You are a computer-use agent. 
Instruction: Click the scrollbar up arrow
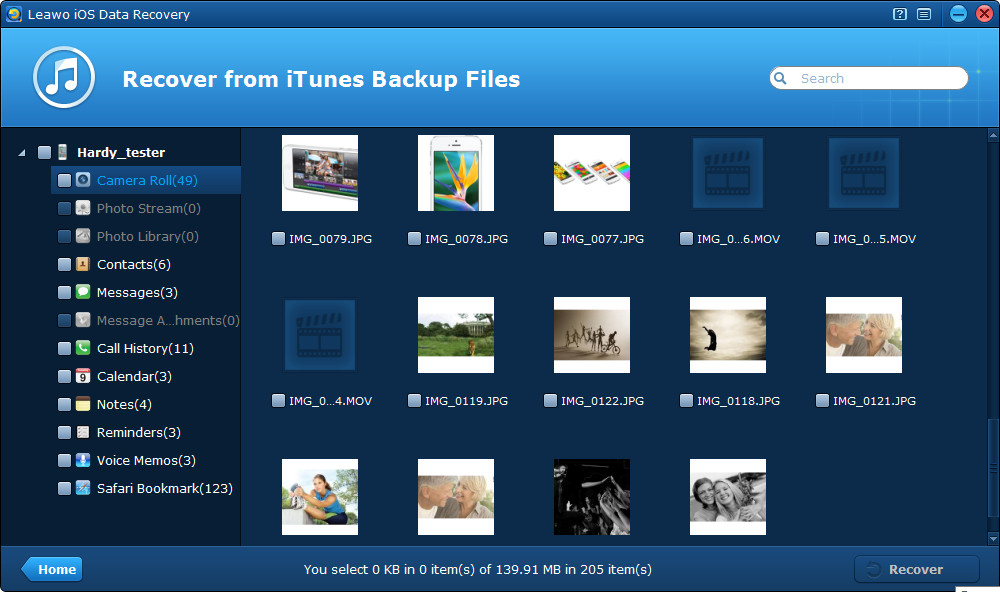pyautogui.click(x=993, y=135)
